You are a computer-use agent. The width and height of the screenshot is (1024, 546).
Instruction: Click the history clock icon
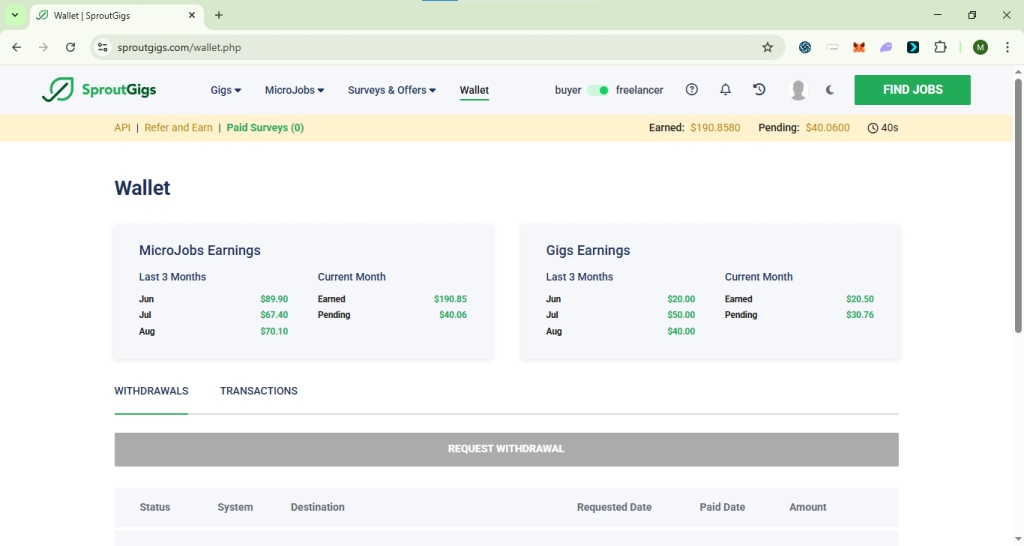tap(759, 90)
